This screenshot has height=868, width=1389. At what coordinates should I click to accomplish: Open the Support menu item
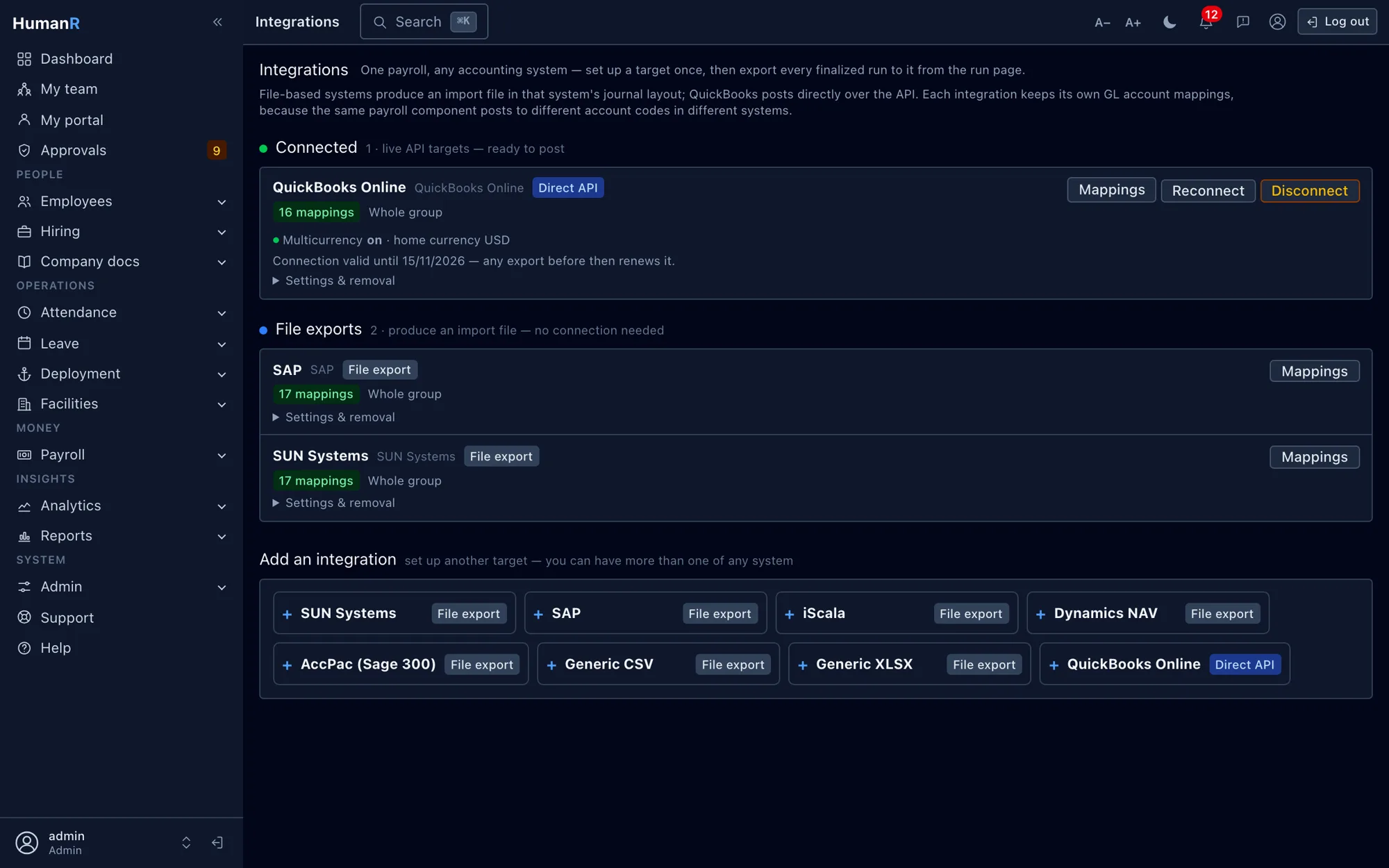coord(122,617)
